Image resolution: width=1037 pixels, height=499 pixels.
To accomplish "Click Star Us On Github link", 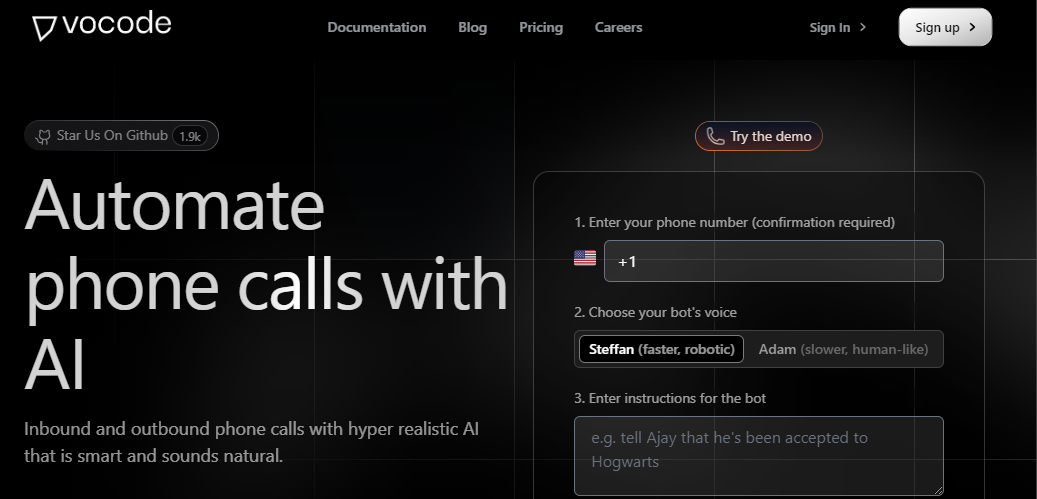I will pyautogui.click(x=112, y=136).
